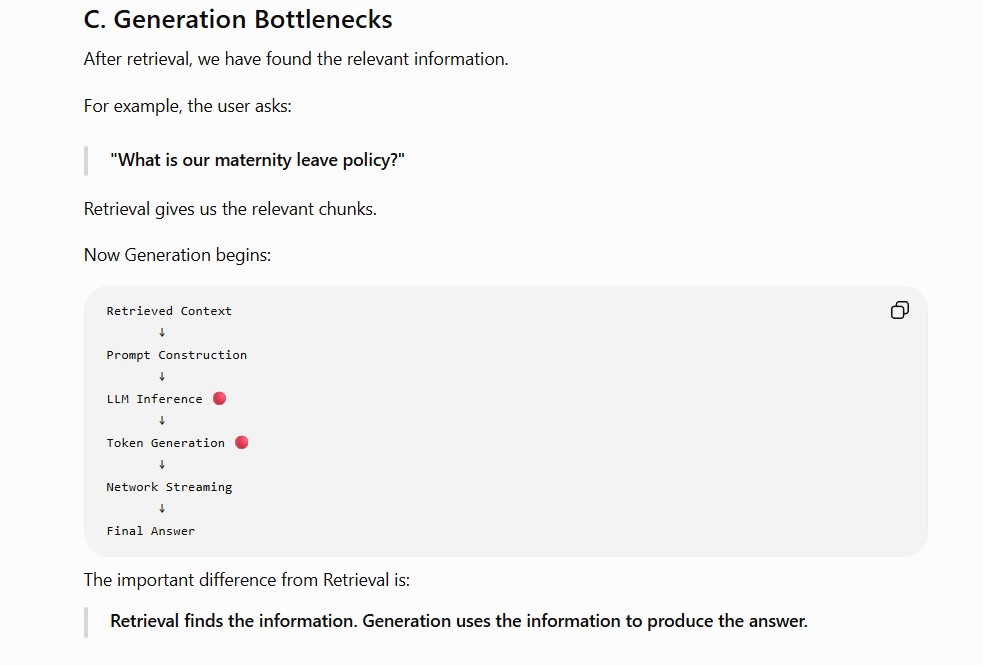
Task: Click the down arrow below Retrieved Context
Action: [x=162, y=333]
